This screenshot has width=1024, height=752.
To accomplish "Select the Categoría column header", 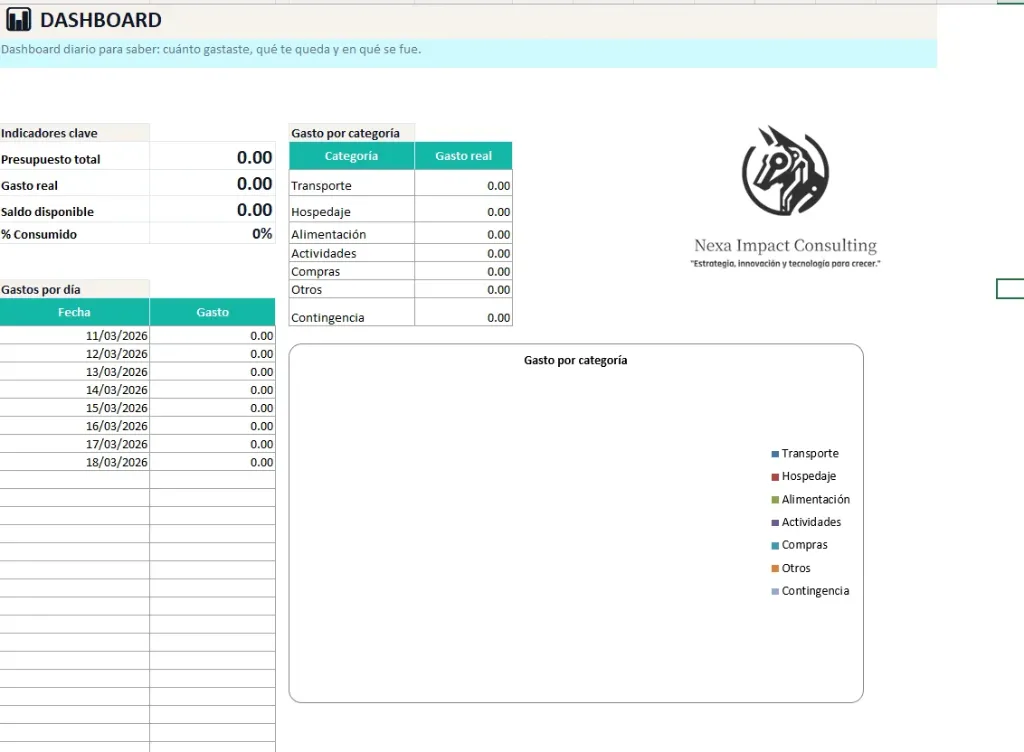I will [x=350, y=155].
